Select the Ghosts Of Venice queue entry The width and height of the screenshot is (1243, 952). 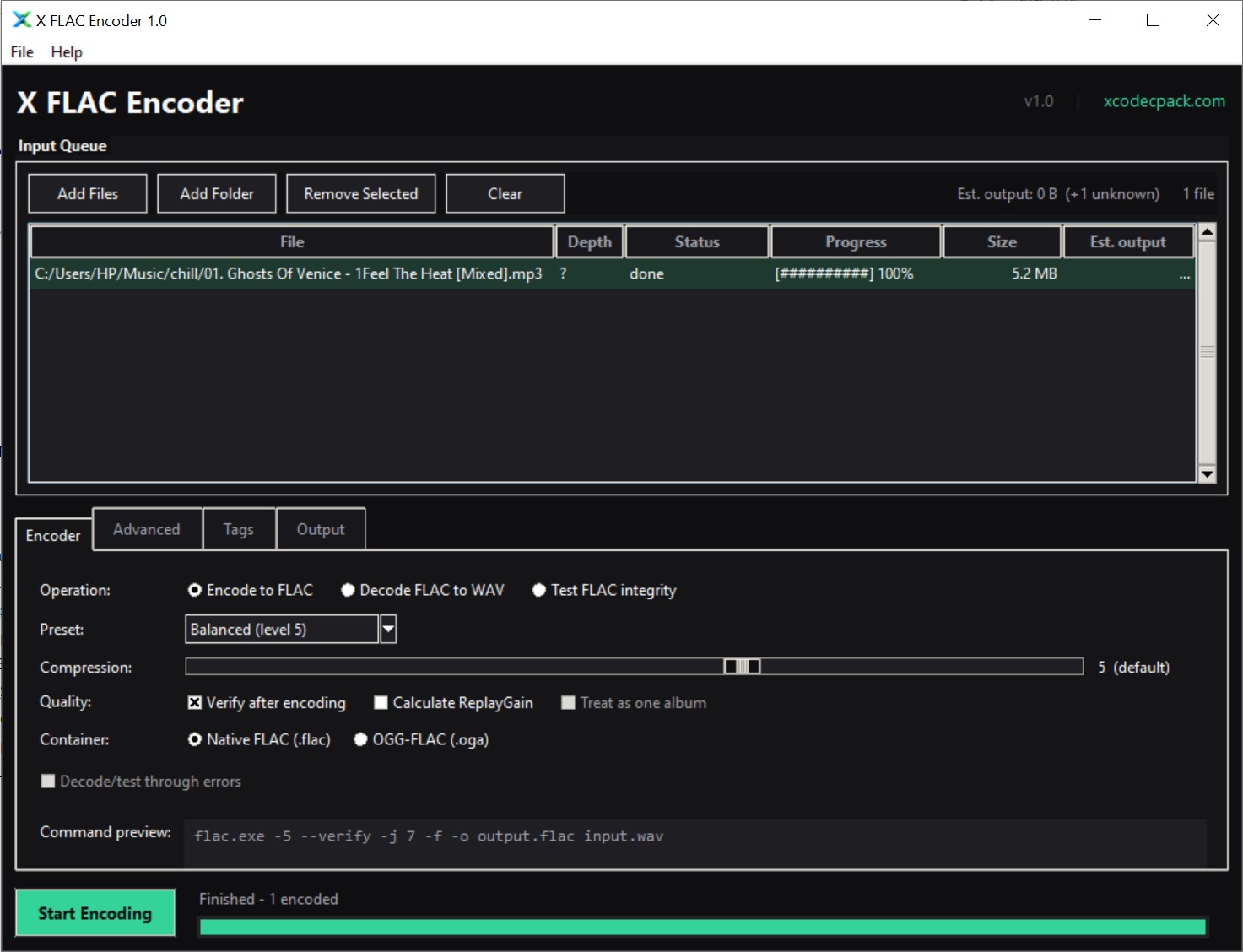click(289, 273)
